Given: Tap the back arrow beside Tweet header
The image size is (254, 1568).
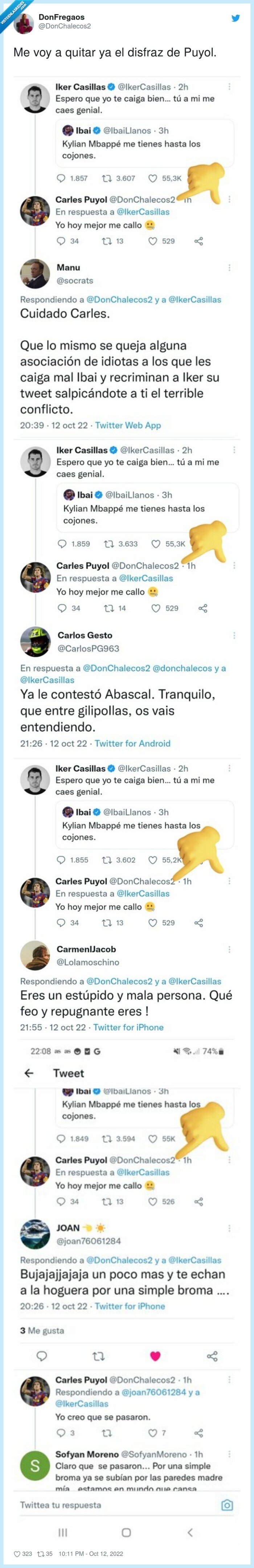Looking at the screenshot, I should click(29, 1073).
